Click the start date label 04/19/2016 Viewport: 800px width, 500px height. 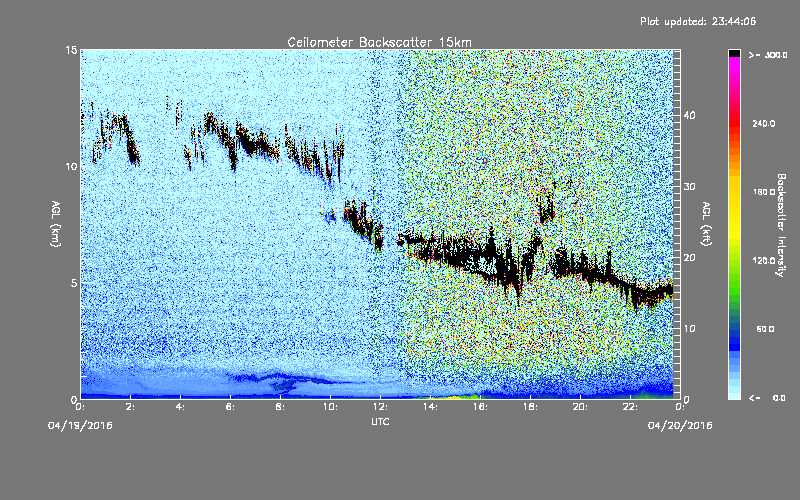click(80, 425)
